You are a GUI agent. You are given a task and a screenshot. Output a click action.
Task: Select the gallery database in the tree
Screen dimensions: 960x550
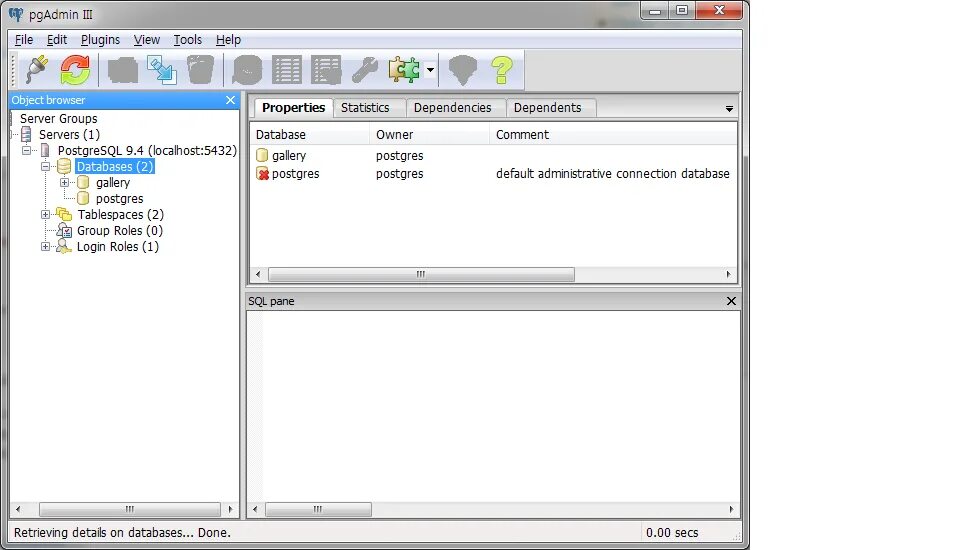113,183
